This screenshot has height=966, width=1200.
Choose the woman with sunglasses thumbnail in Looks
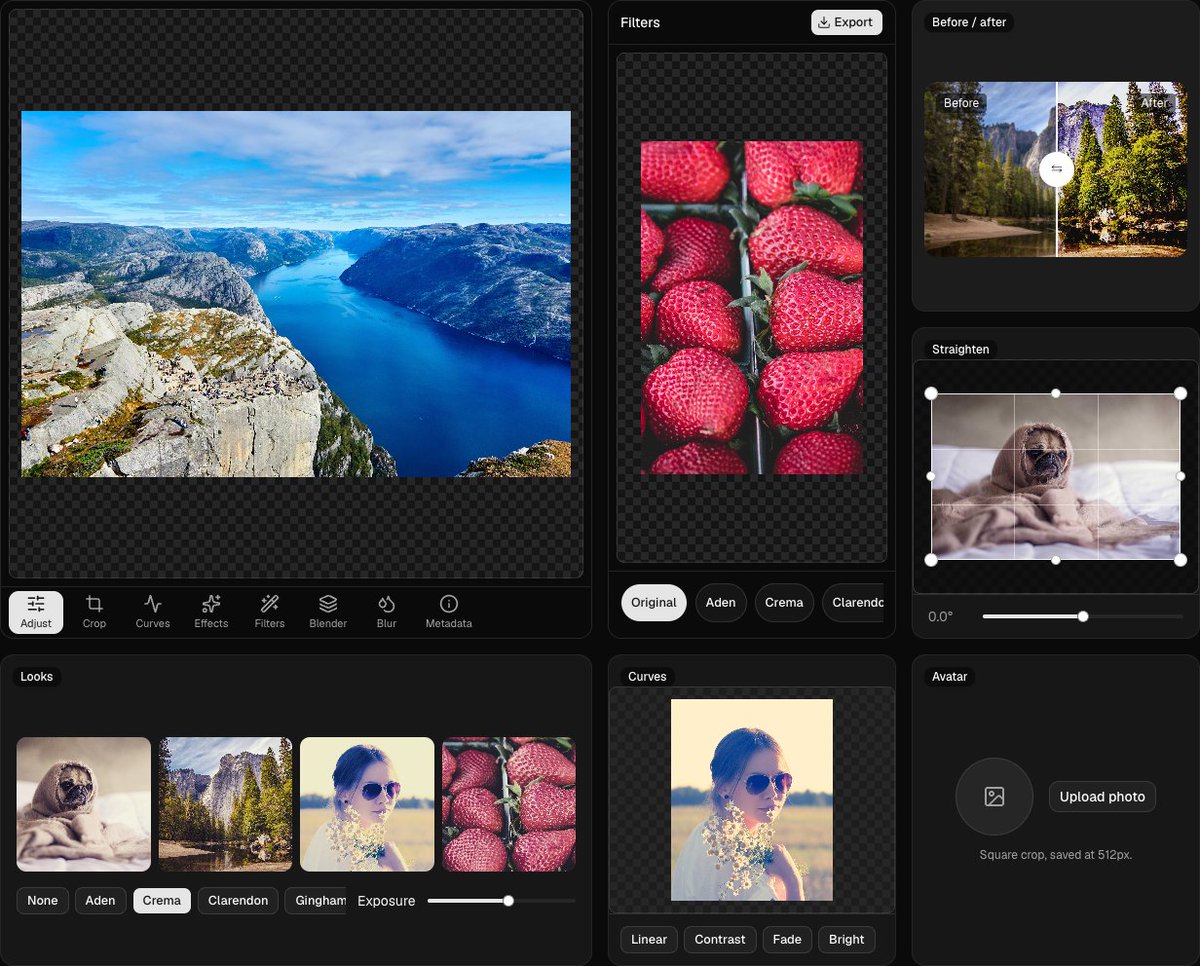367,804
